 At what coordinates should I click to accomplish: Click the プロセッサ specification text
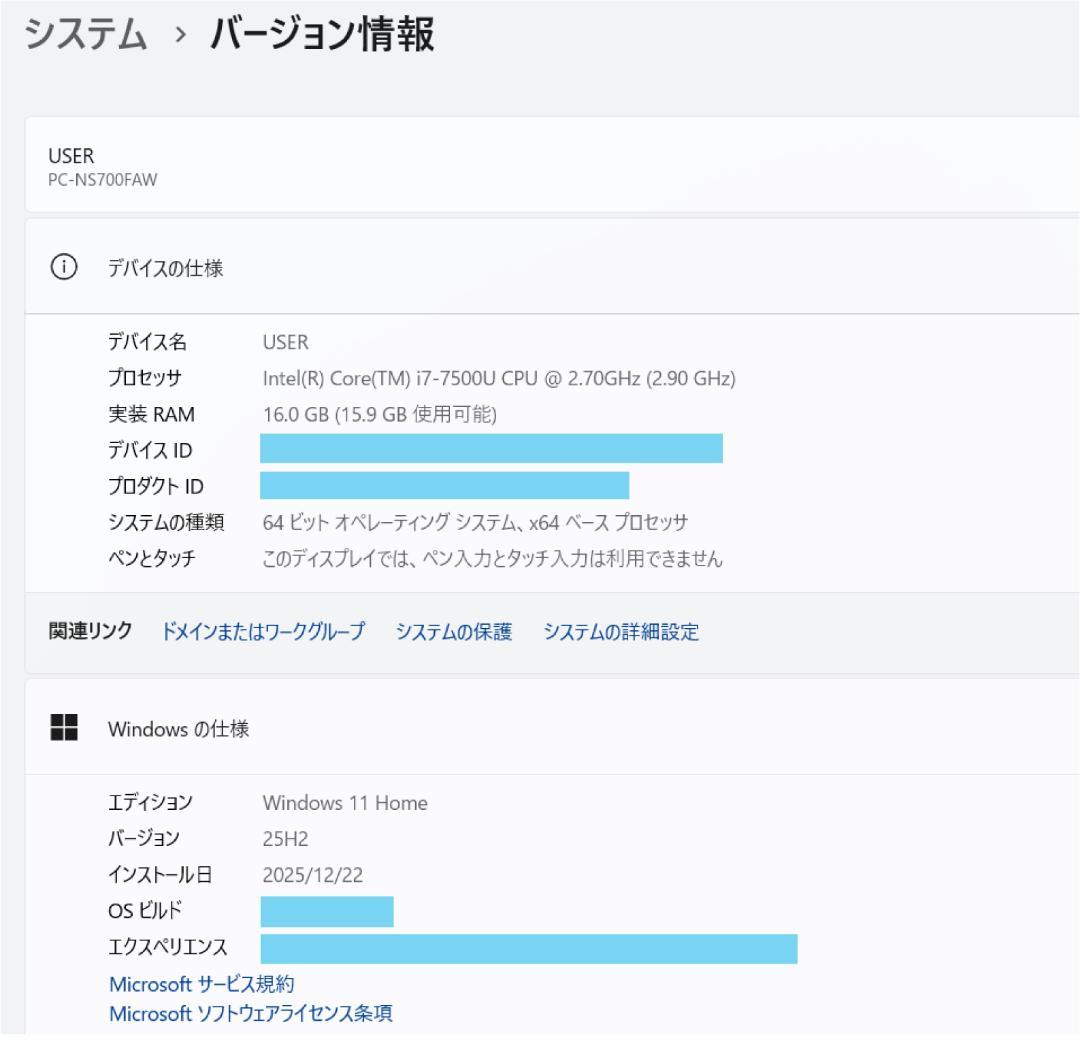(x=500, y=378)
